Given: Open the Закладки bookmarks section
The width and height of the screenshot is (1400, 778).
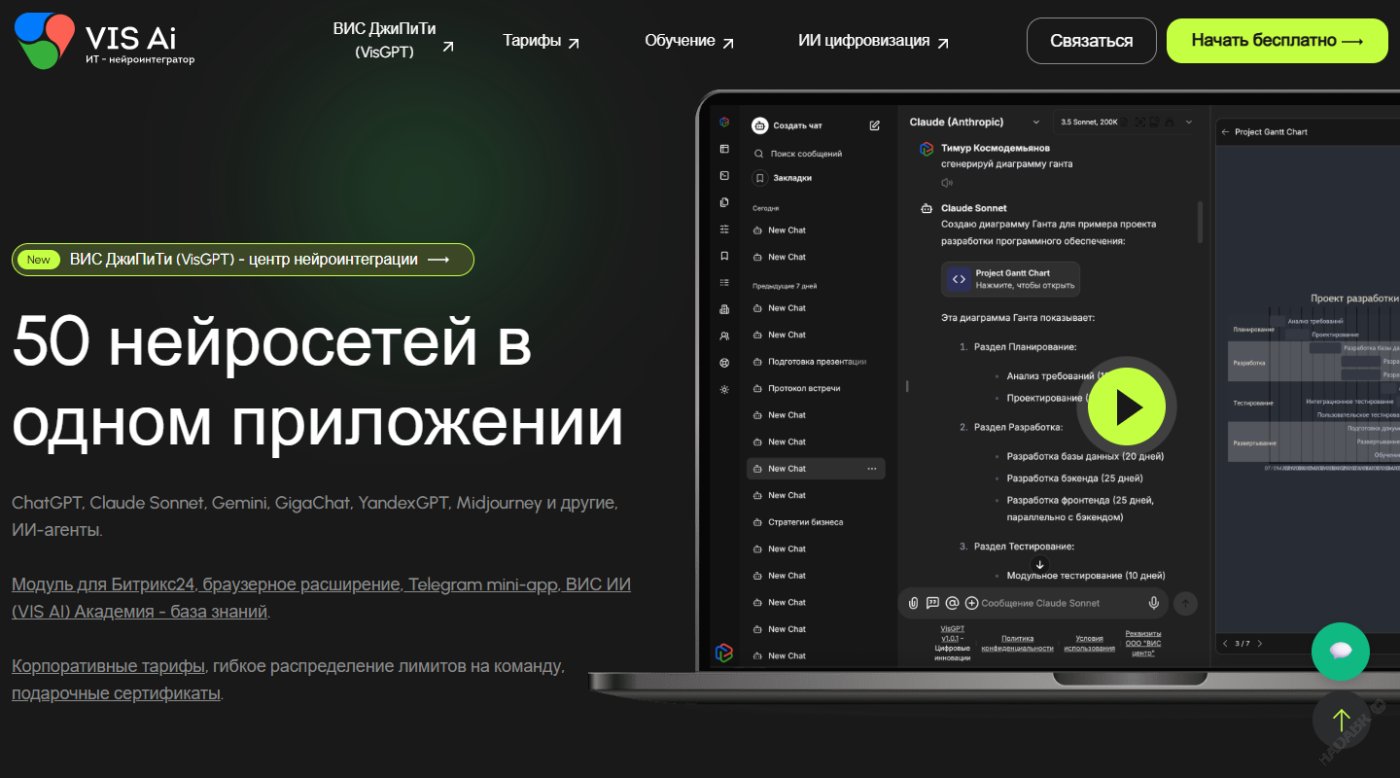Looking at the screenshot, I should (761, 177).
